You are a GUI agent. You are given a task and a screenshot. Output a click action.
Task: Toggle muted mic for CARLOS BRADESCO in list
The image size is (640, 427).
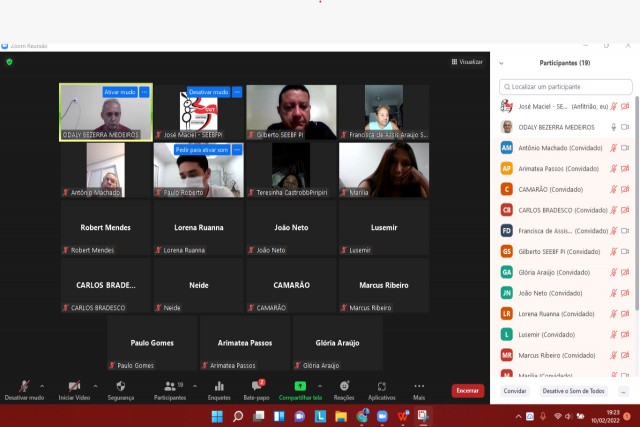pyautogui.click(x=613, y=210)
